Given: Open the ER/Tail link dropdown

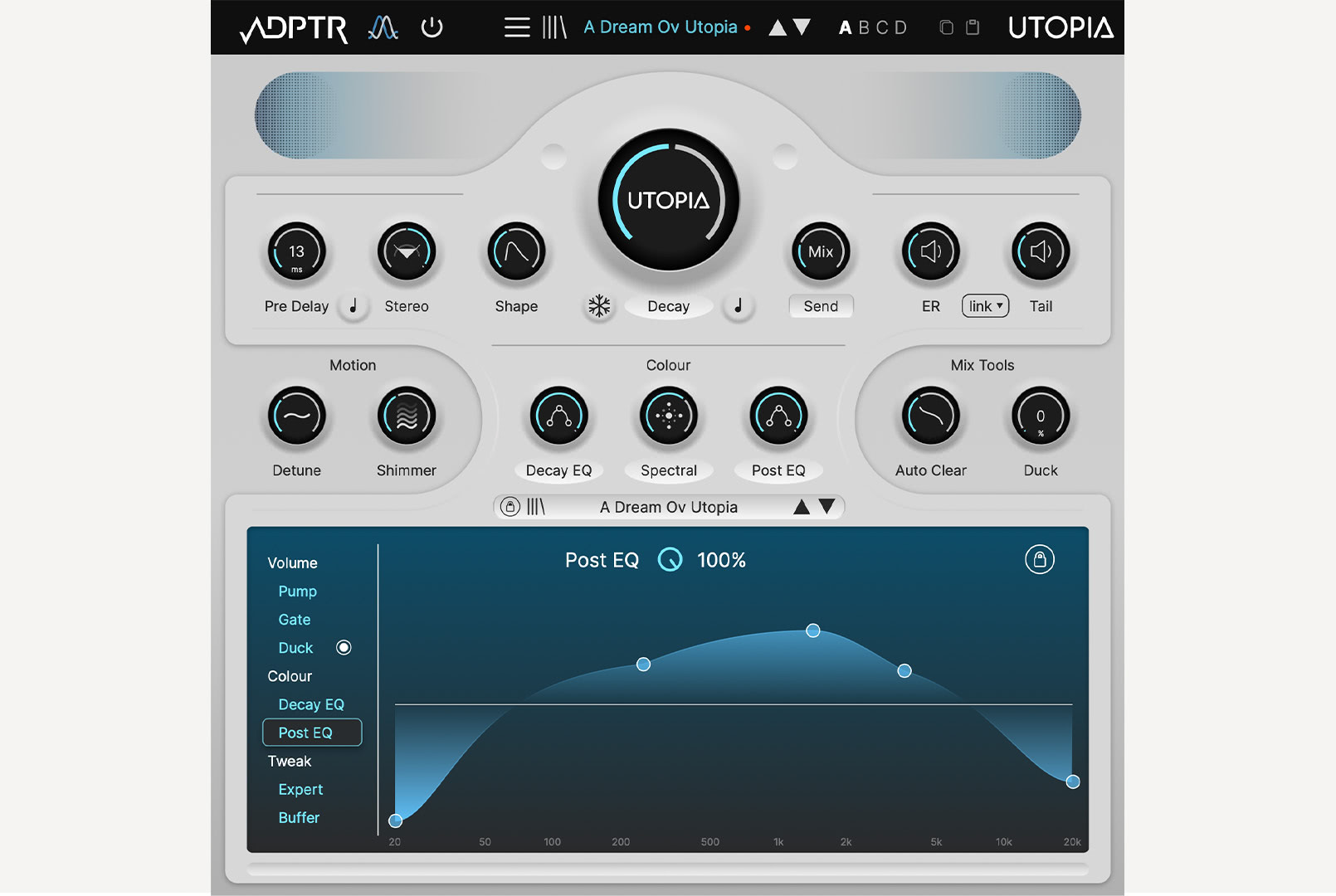Looking at the screenshot, I should (985, 306).
